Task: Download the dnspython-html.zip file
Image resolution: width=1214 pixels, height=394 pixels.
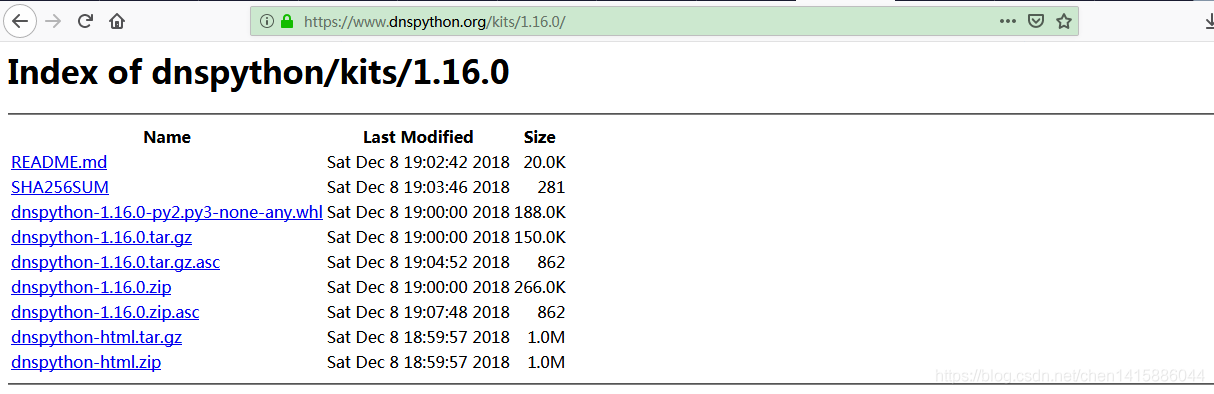Action: (86, 362)
